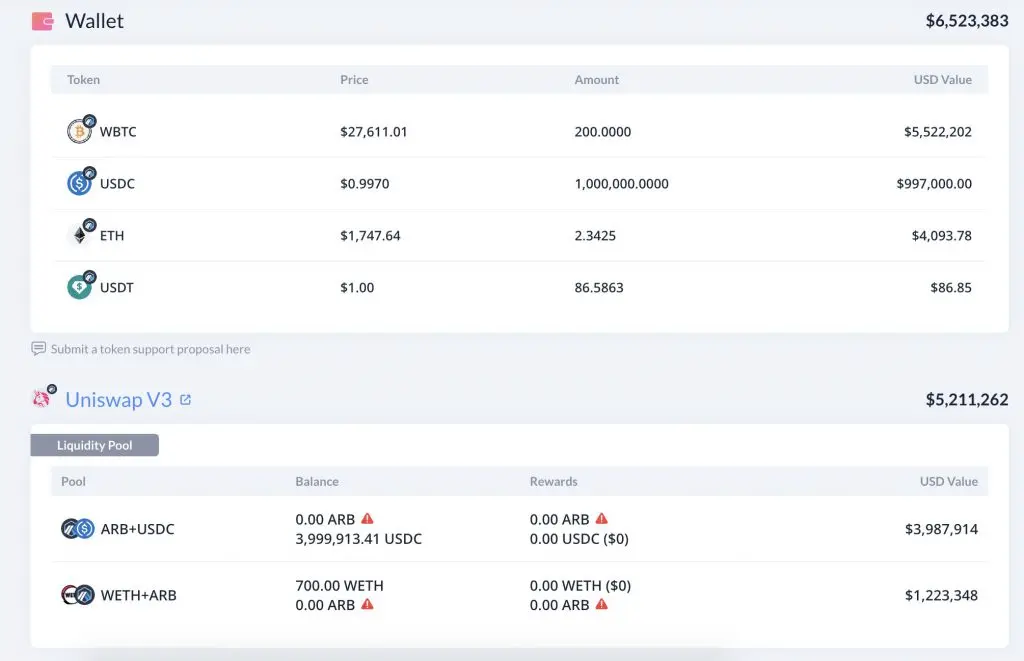Open Submit a token support proposal link
1024x661 pixels.
150,349
